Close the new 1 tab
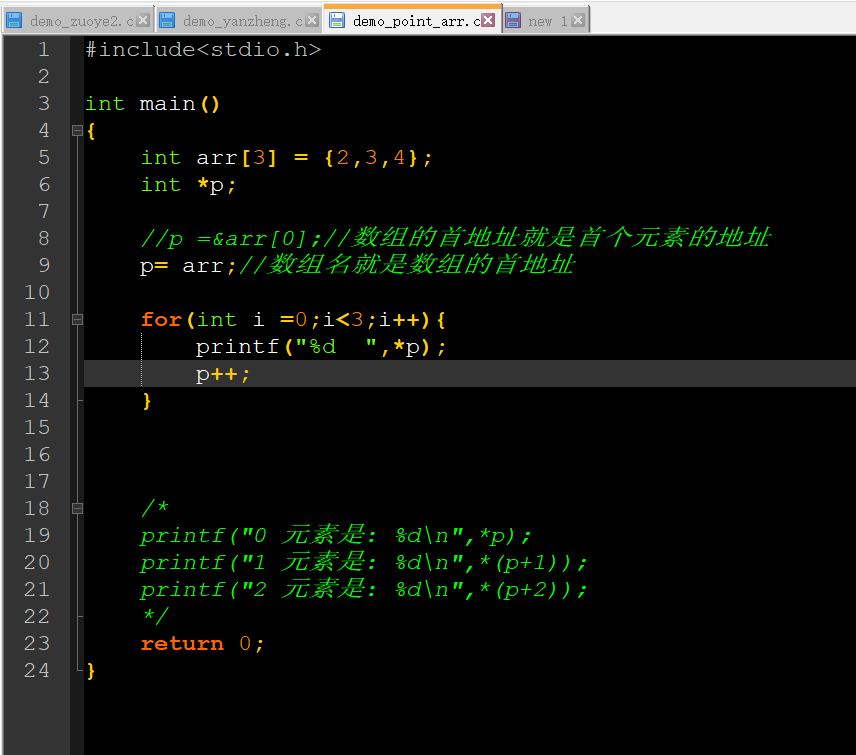The image size is (856, 755). pos(578,20)
